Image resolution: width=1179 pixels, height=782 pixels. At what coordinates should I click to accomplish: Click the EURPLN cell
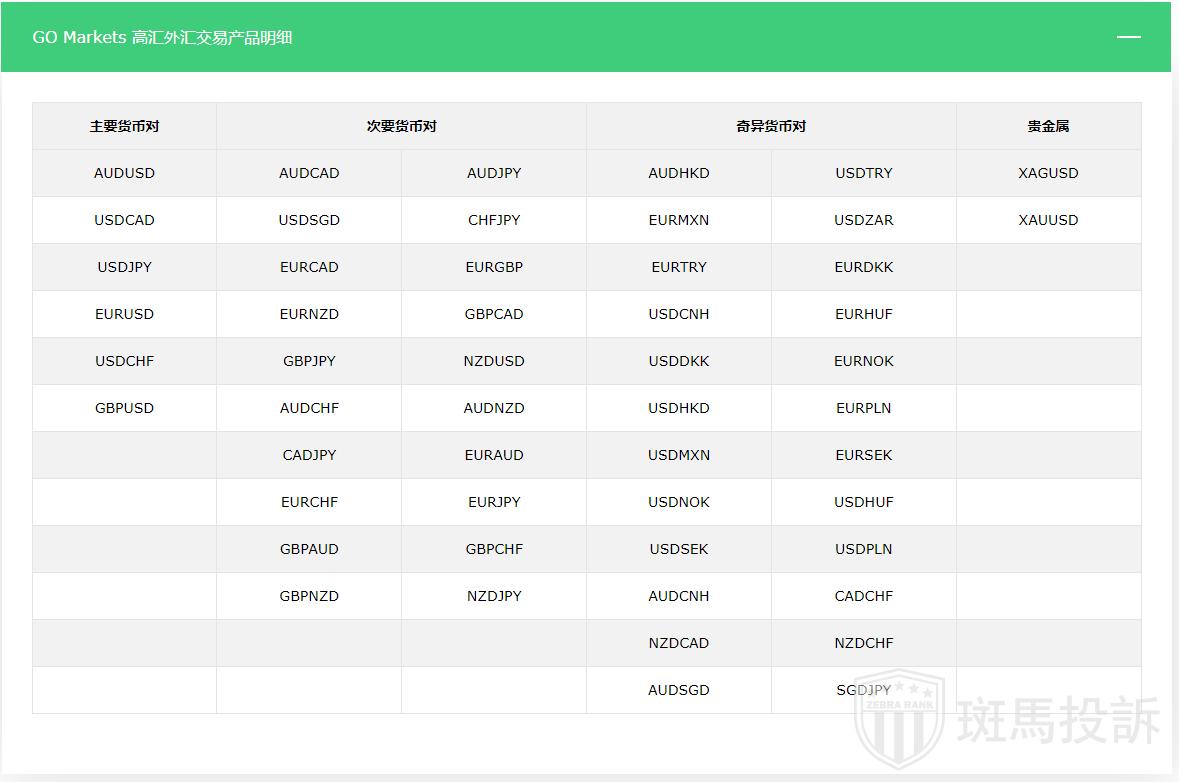click(x=864, y=408)
